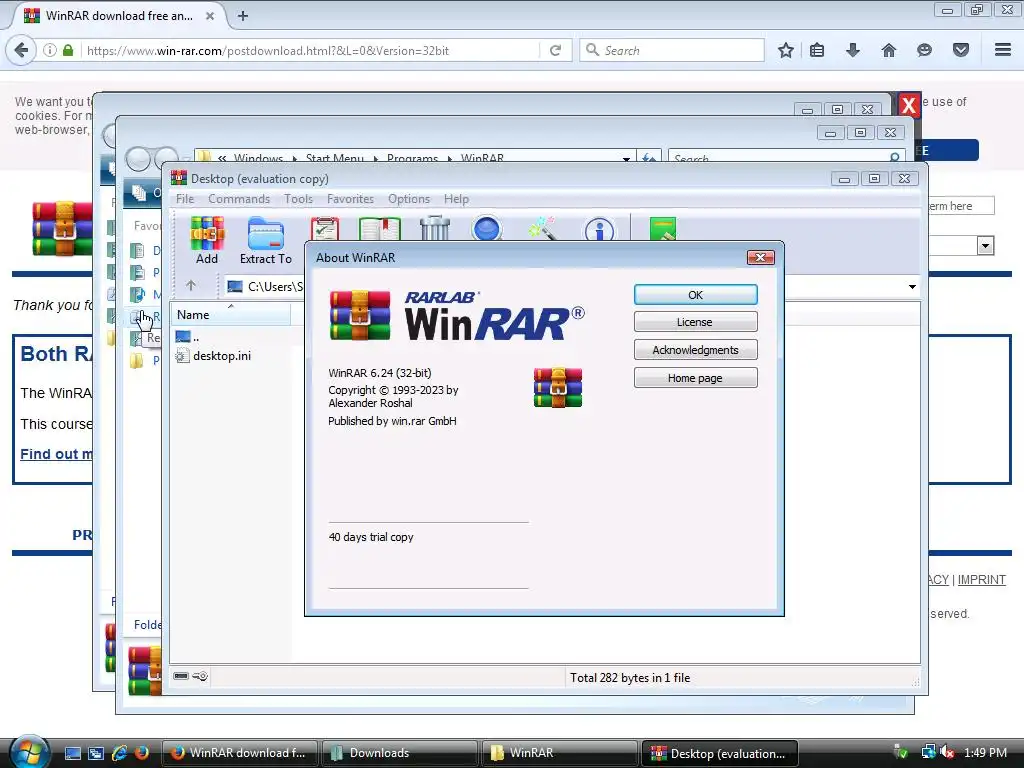This screenshot has height=768, width=1024.
Task: Open the Favorites menu
Action: (x=351, y=199)
